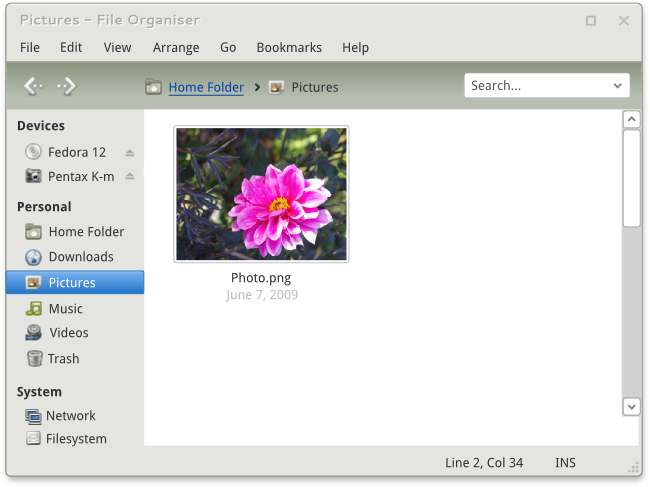Select Pictures in the sidebar
The height and width of the screenshot is (487, 650).
pyautogui.click(x=75, y=283)
